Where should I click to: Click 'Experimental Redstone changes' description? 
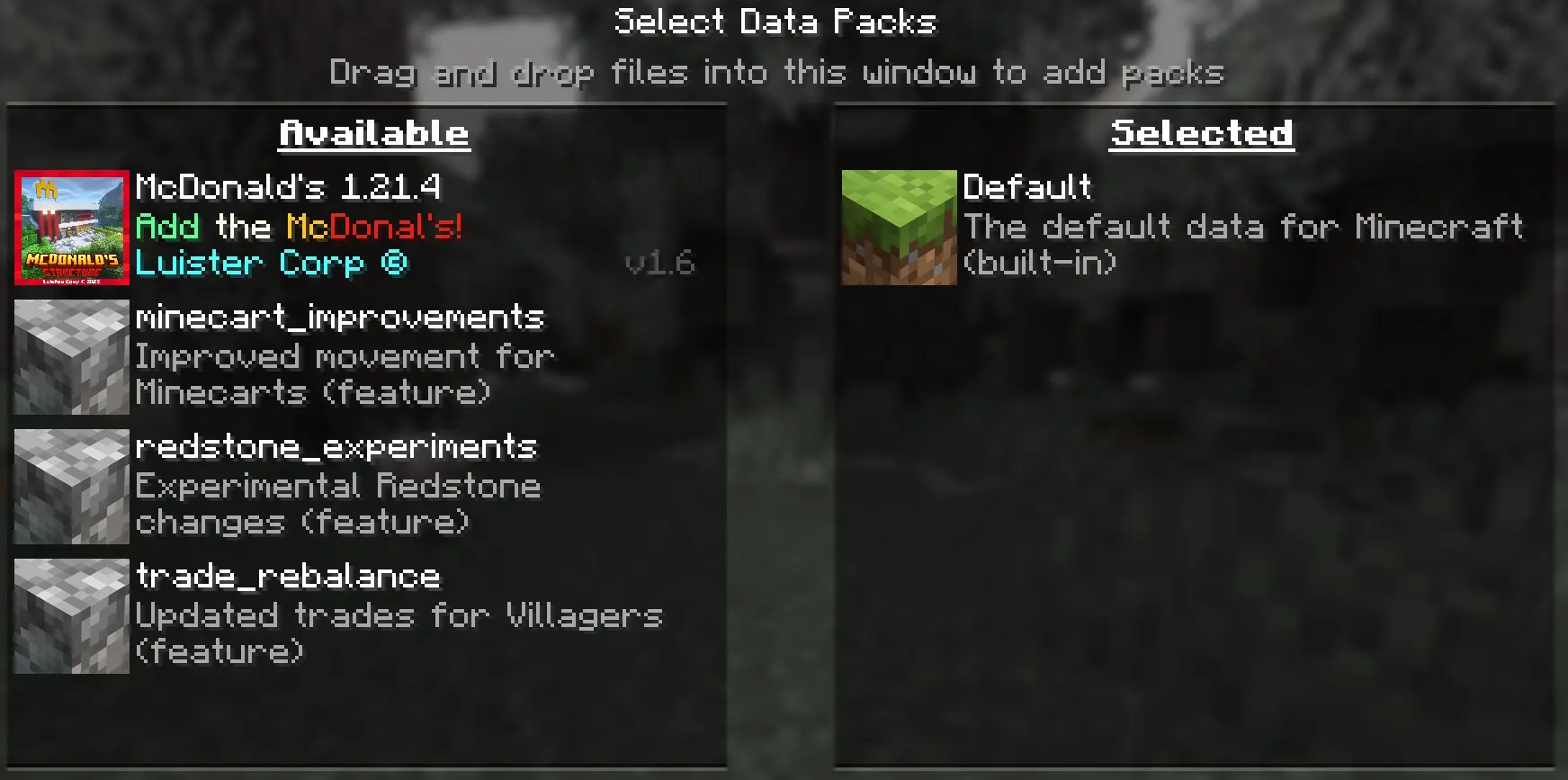pyautogui.click(x=338, y=504)
